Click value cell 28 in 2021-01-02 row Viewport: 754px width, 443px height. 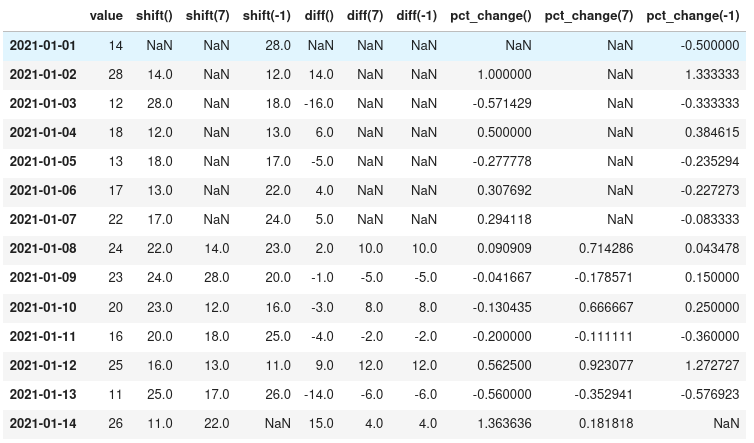pyautogui.click(x=115, y=75)
